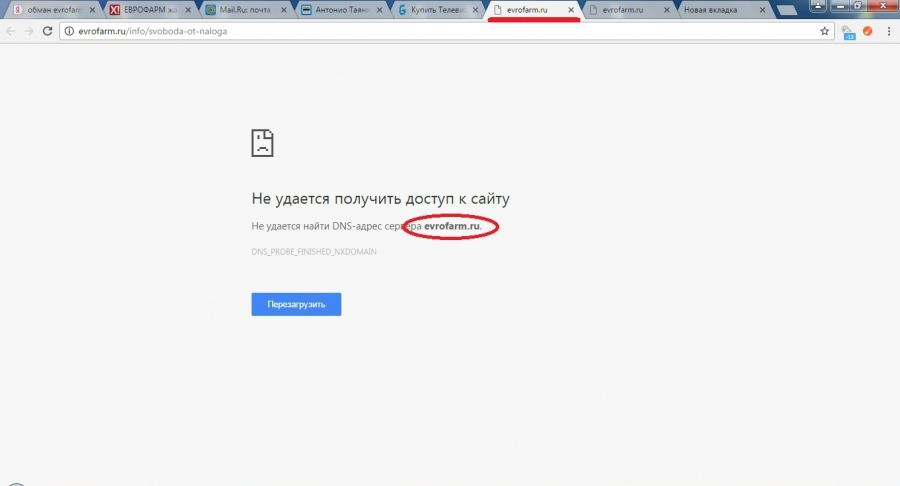Screen dimensions: 900x486
Task: Open the Chrome three-dot menu
Action: (889, 31)
